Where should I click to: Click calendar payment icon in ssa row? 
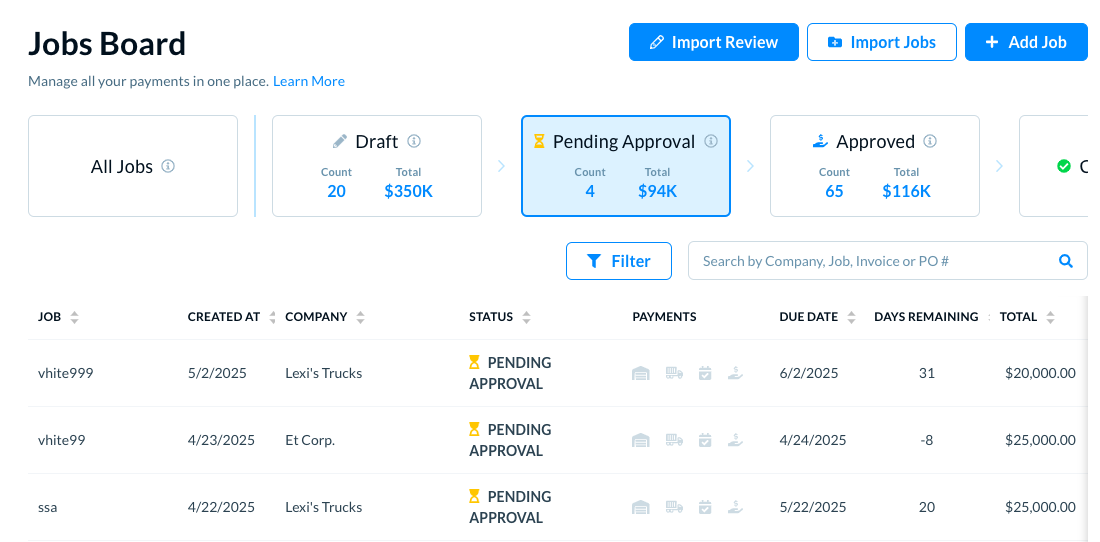705,507
